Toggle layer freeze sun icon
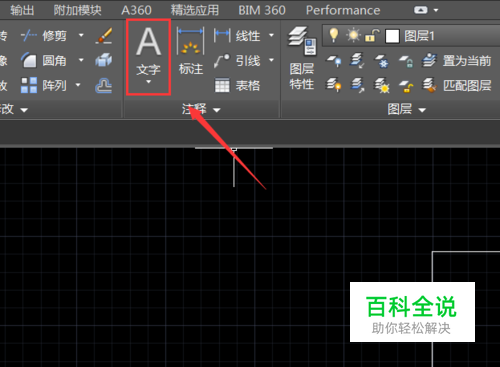Viewport: 500px width, 367px height. click(x=353, y=35)
